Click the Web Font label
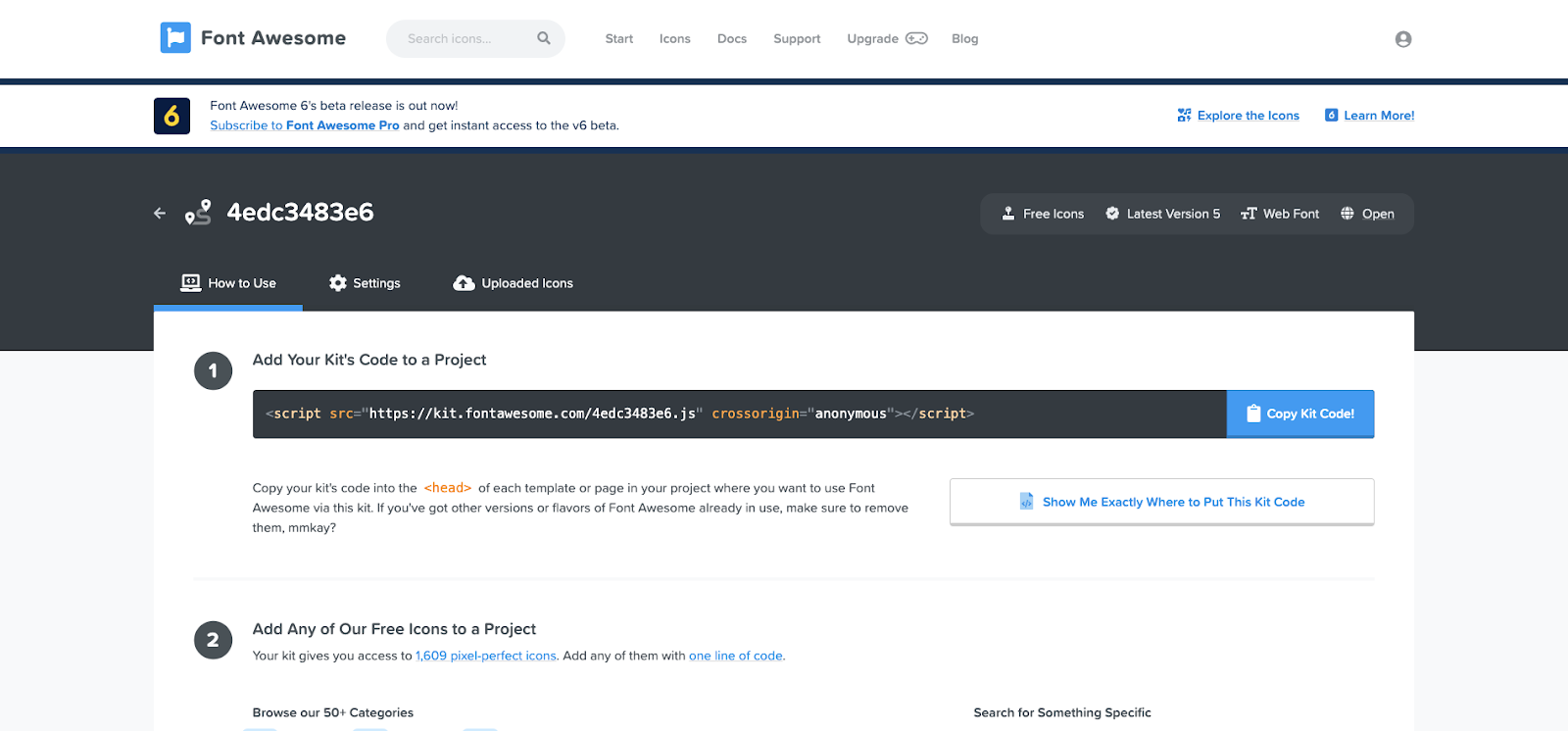This screenshot has width=1568, height=731. click(1291, 214)
